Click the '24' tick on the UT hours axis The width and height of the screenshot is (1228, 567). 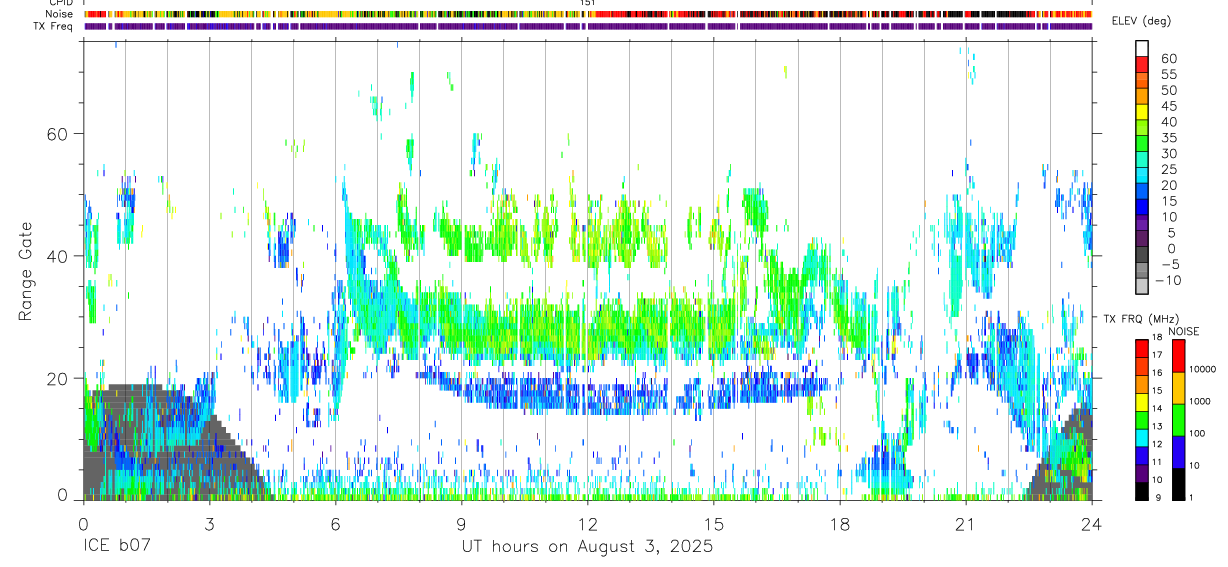point(1092,524)
